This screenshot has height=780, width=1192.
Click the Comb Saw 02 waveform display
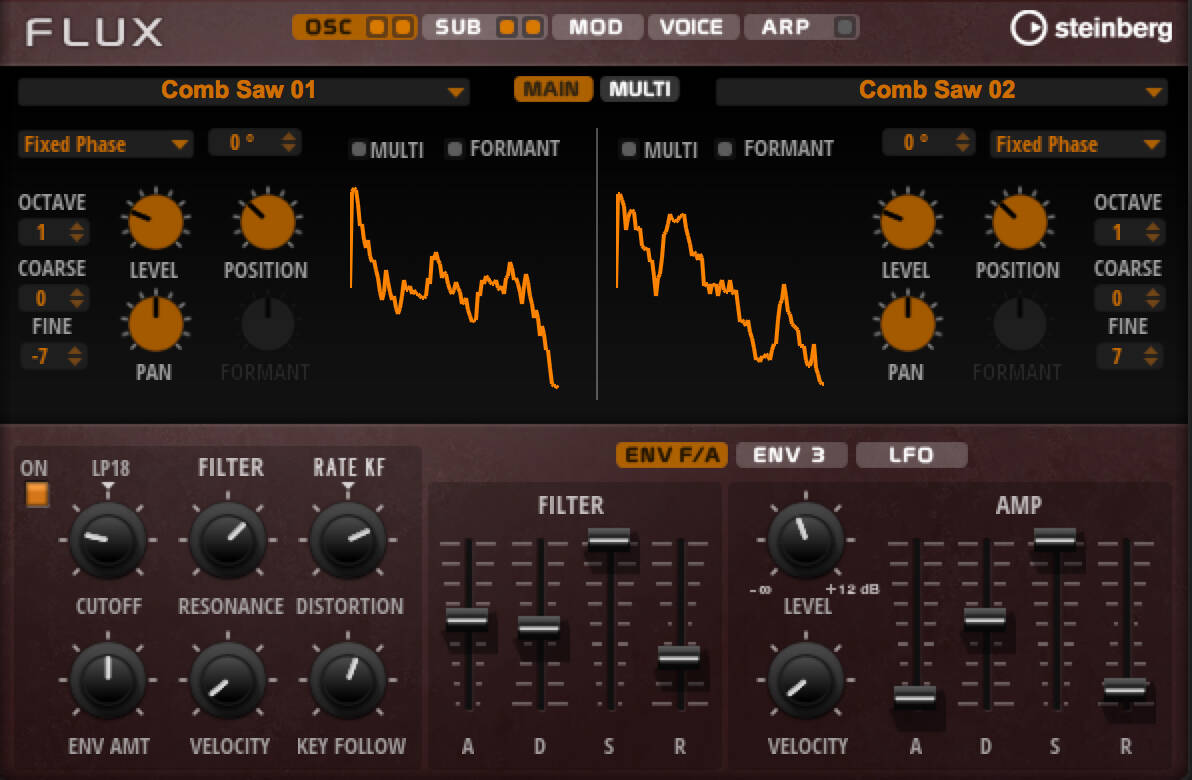pos(720,289)
